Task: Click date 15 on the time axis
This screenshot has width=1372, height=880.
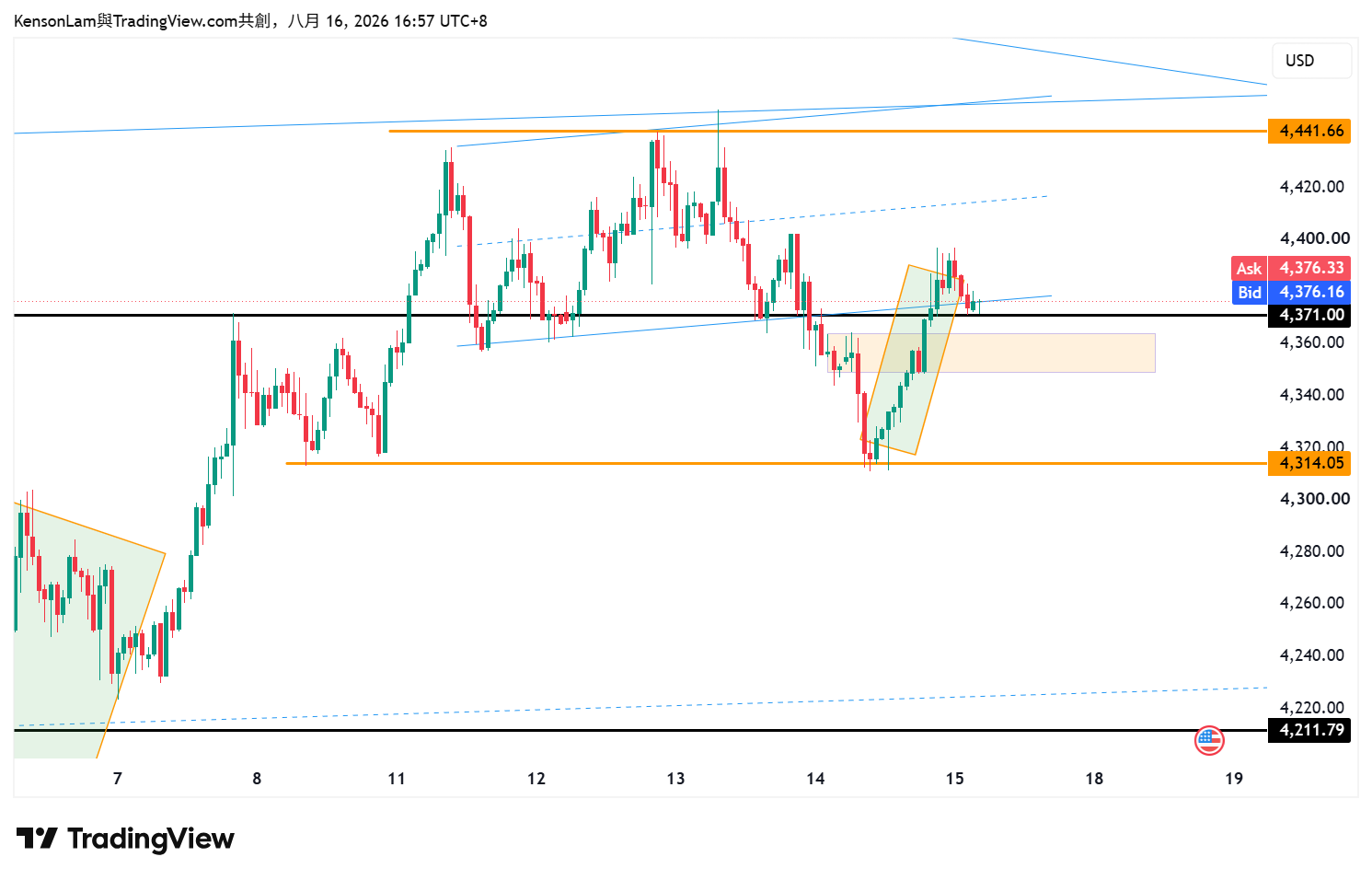Action: click(x=955, y=779)
